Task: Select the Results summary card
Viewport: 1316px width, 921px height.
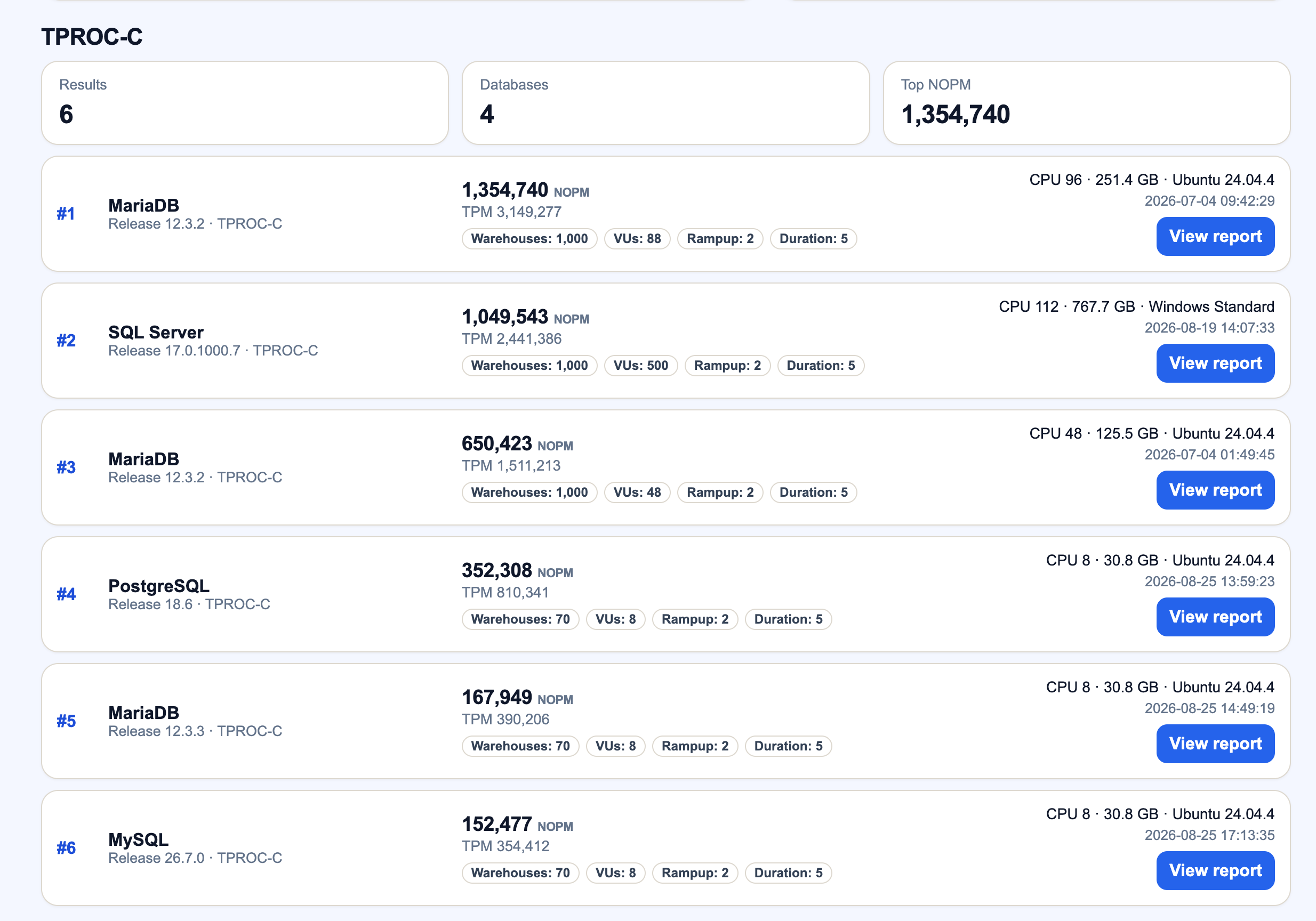Action: (245, 103)
